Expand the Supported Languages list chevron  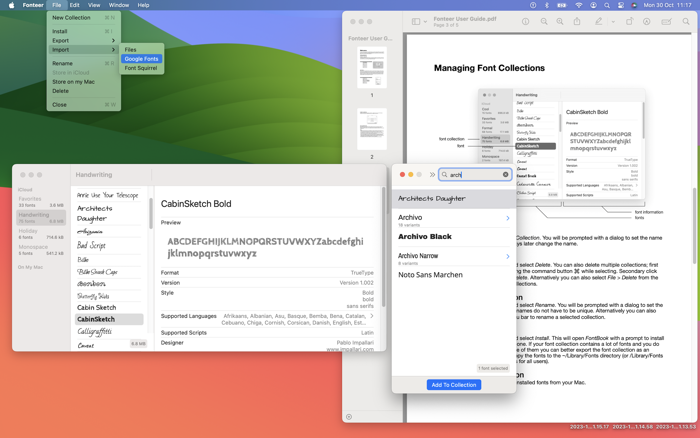pos(371,316)
